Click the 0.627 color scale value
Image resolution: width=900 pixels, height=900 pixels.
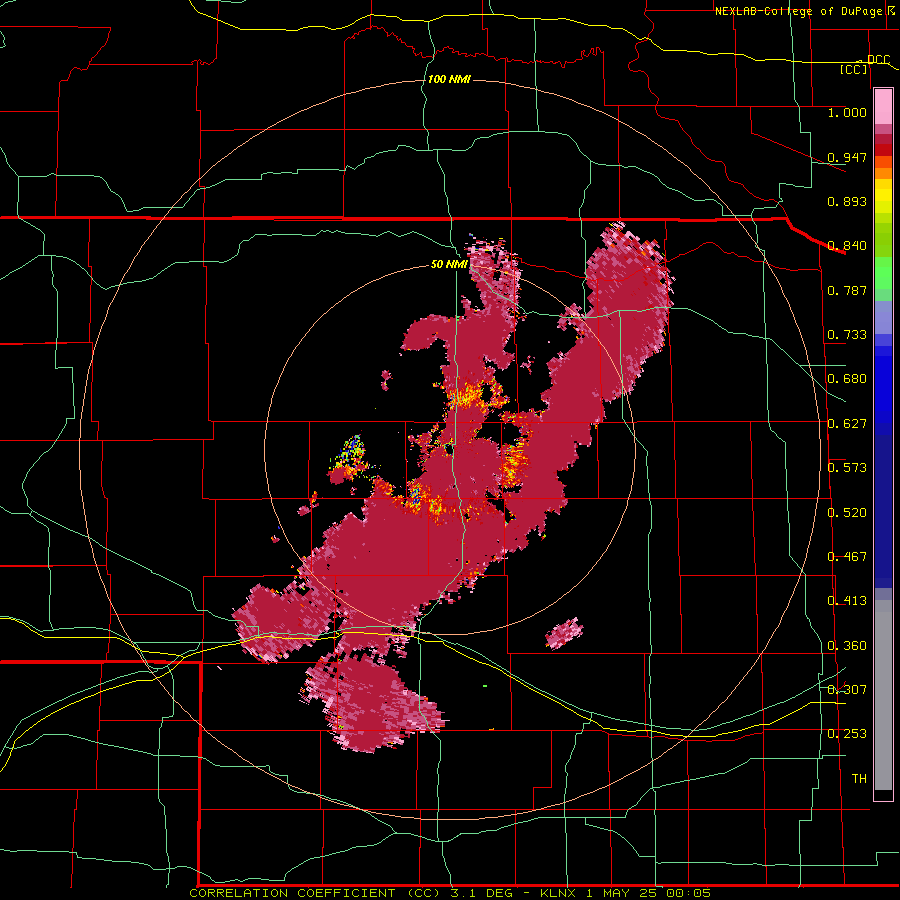tap(847, 424)
